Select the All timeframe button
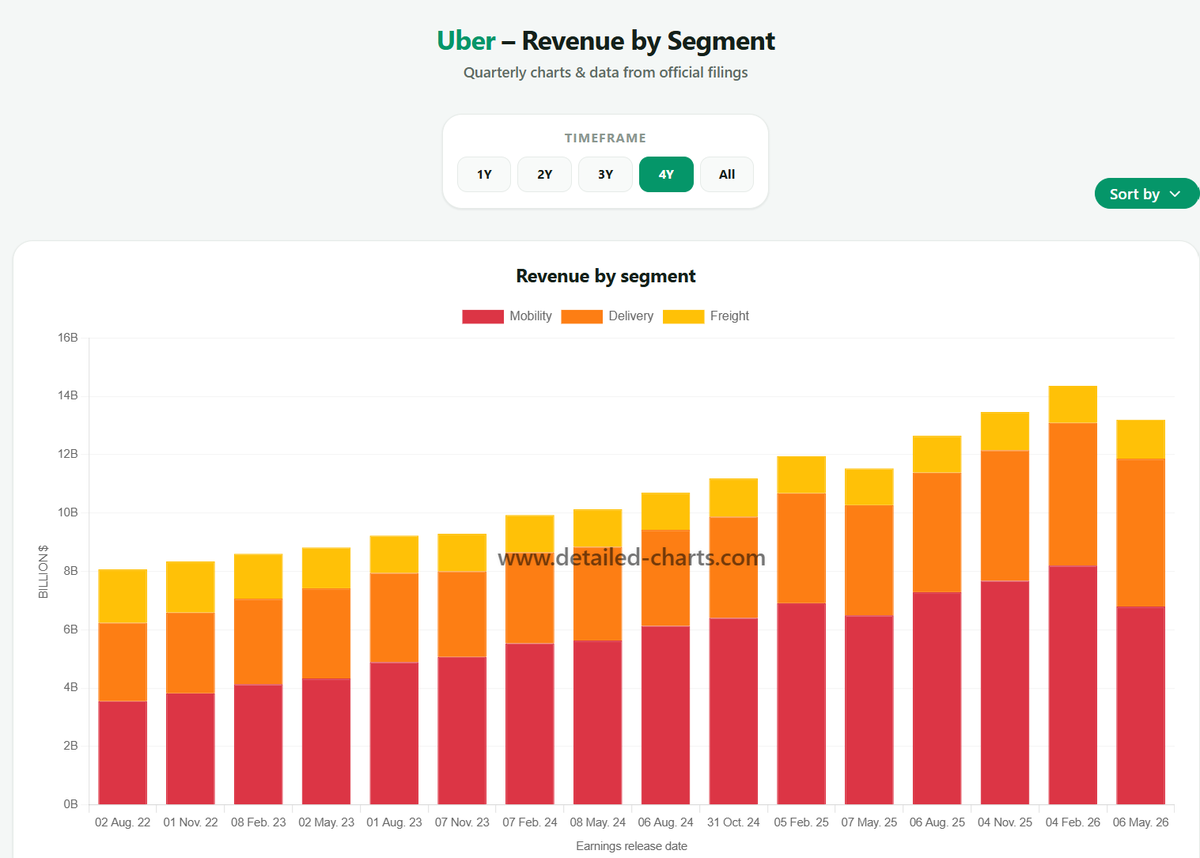 coord(727,174)
